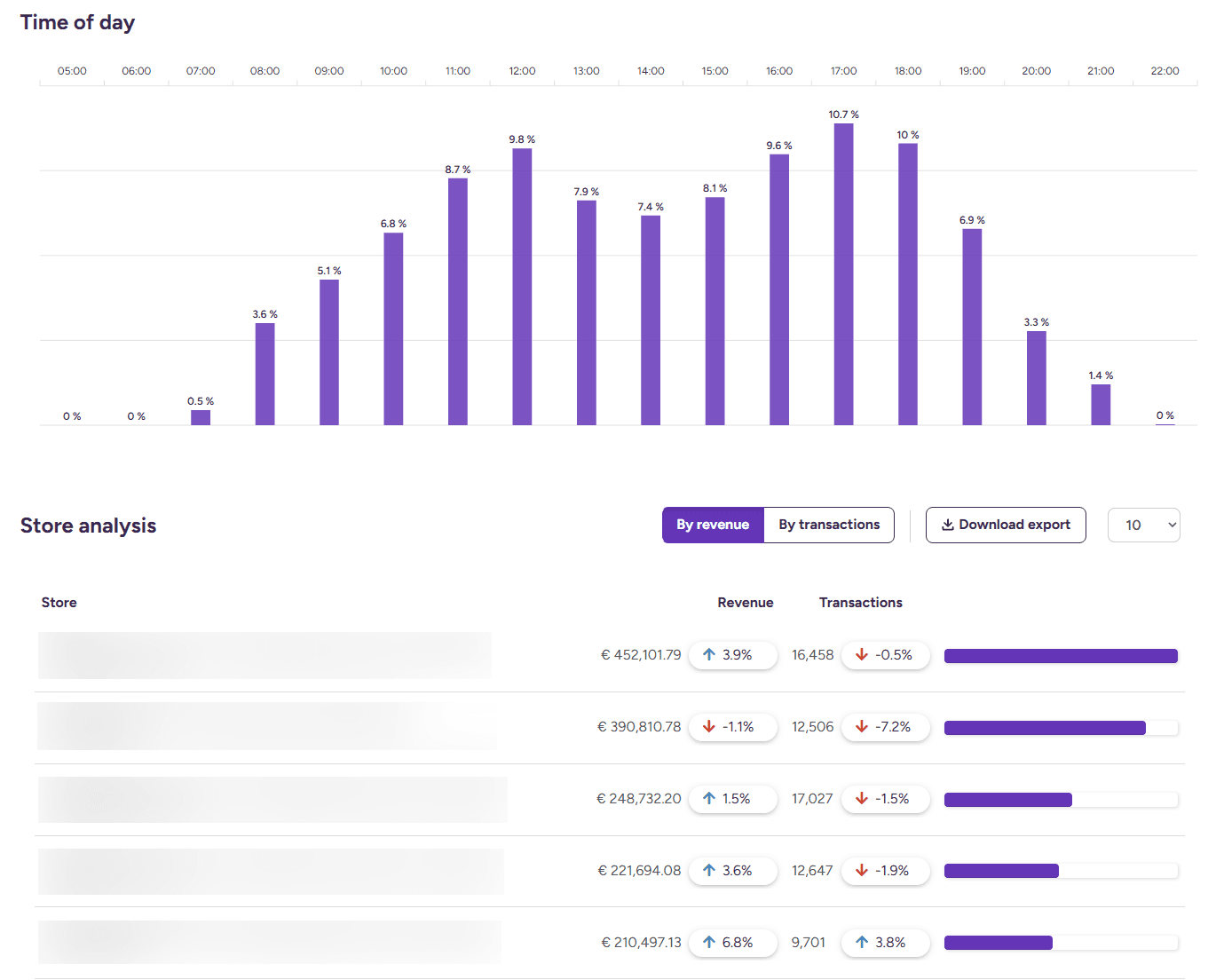This screenshot has width=1216, height=980.
Task: Switch to the By transactions view
Action: tap(829, 525)
